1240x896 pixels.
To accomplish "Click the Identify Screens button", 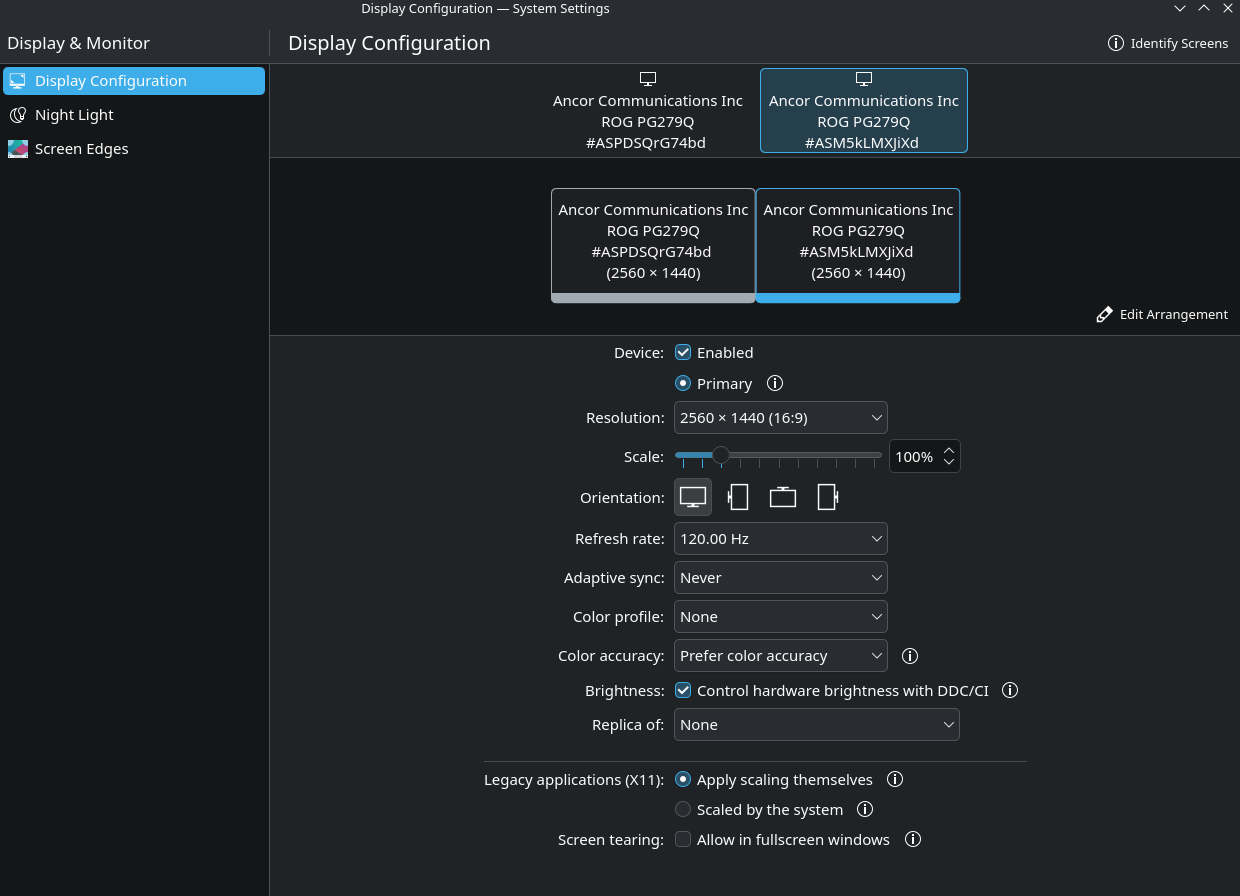I will [1168, 44].
